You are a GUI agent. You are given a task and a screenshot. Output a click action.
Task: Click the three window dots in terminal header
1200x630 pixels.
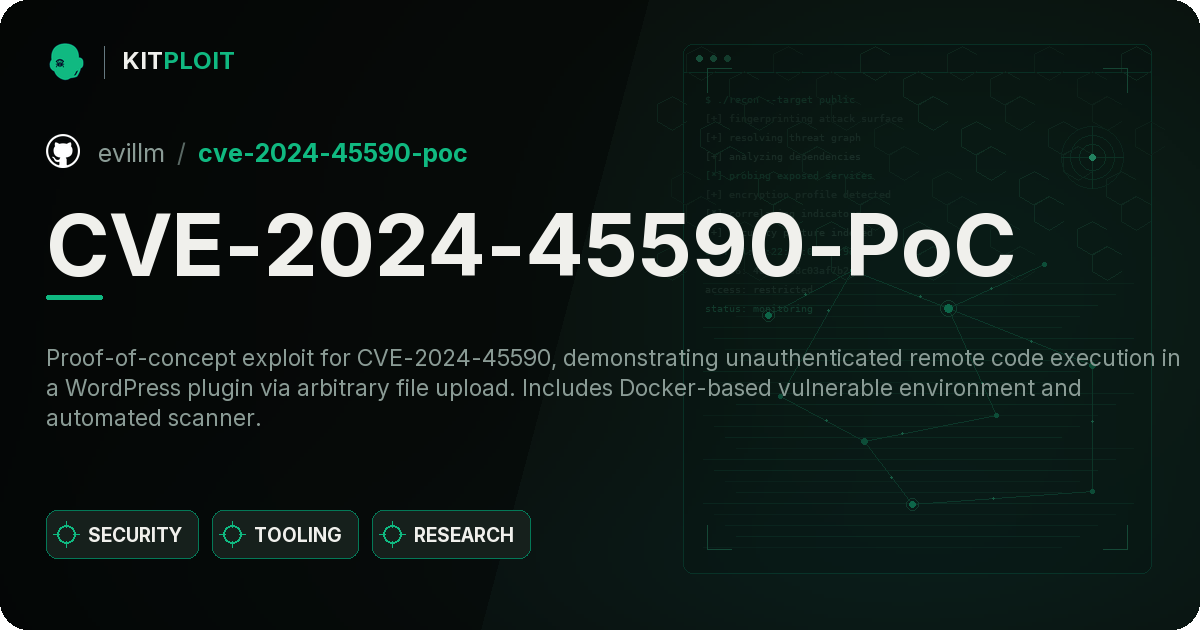pyautogui.click(x=713, y=59)
